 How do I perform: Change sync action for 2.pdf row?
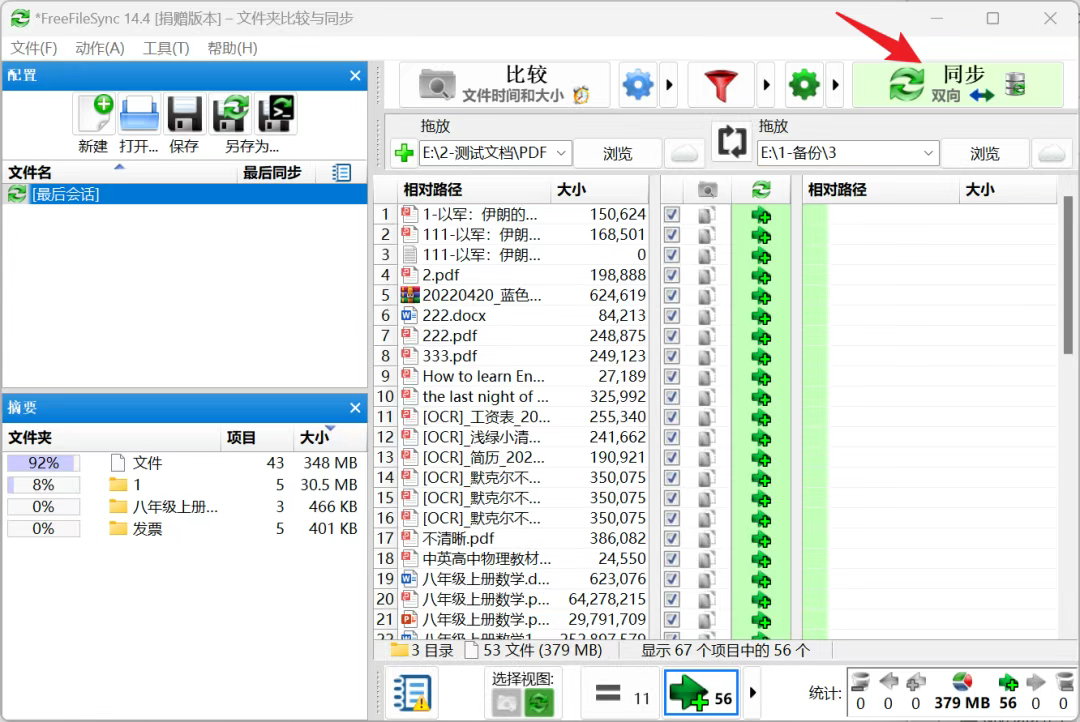click(x=761, y=276)
